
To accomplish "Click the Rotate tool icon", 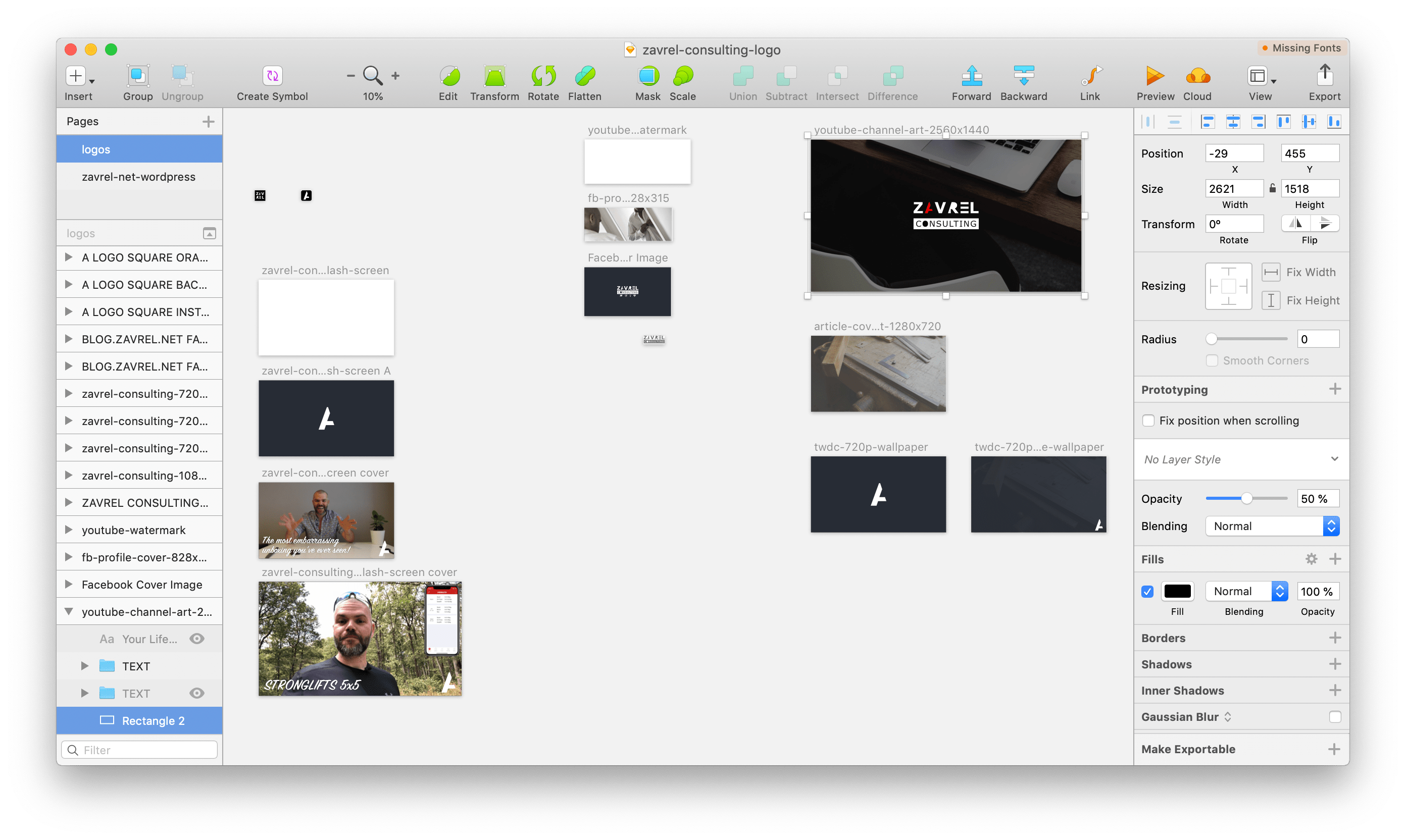I will (x=542, y=76).
